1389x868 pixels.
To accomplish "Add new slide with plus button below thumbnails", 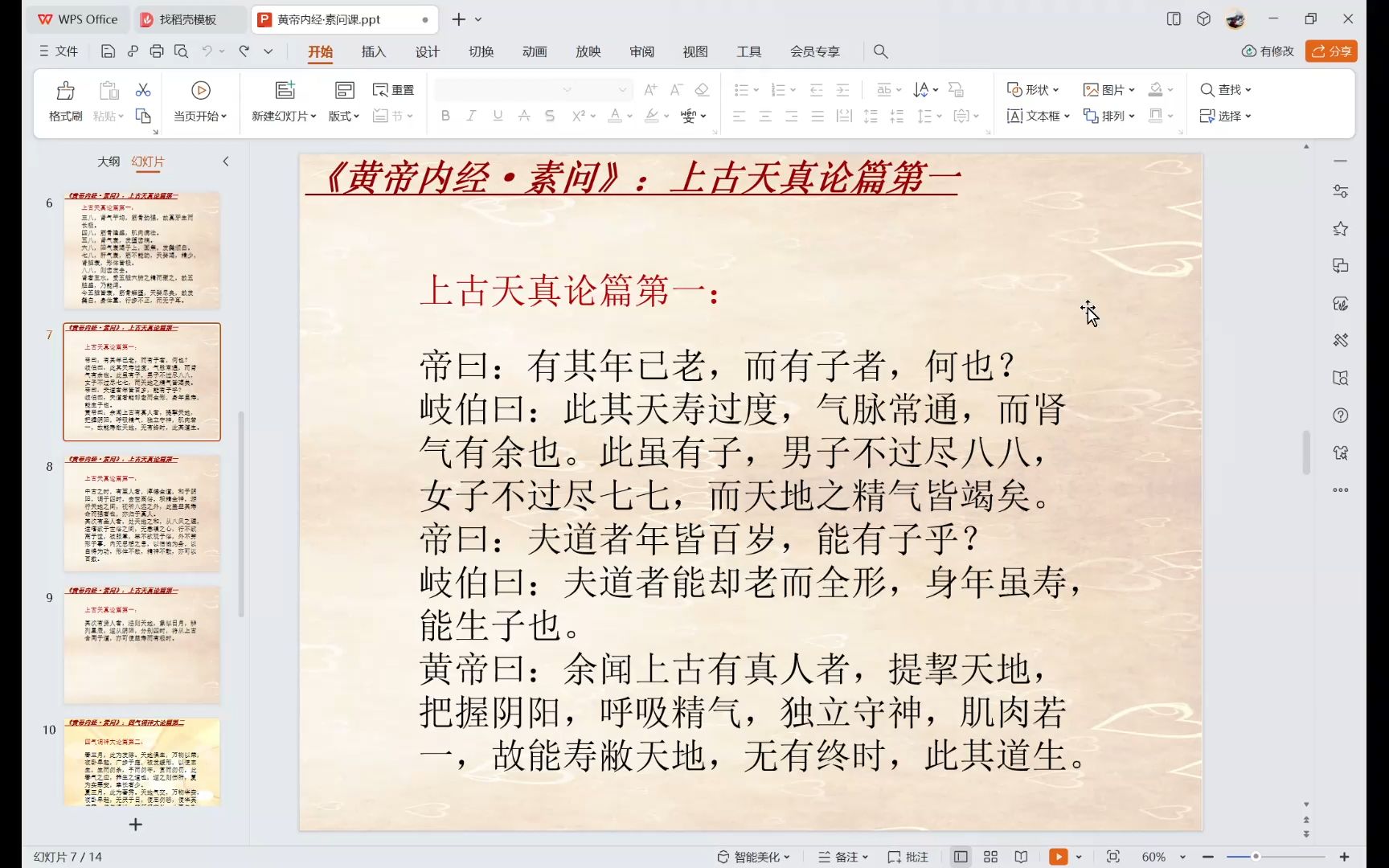I will point(136,825).
